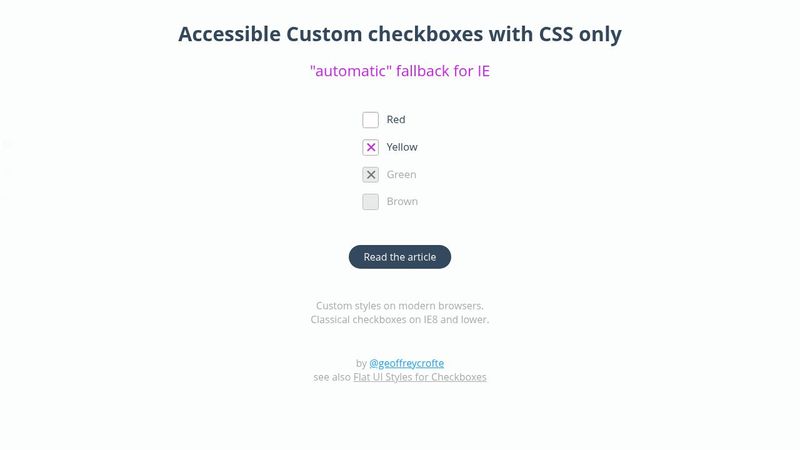Open Flat UI Styles for Checkboxes link

point(420,377)
